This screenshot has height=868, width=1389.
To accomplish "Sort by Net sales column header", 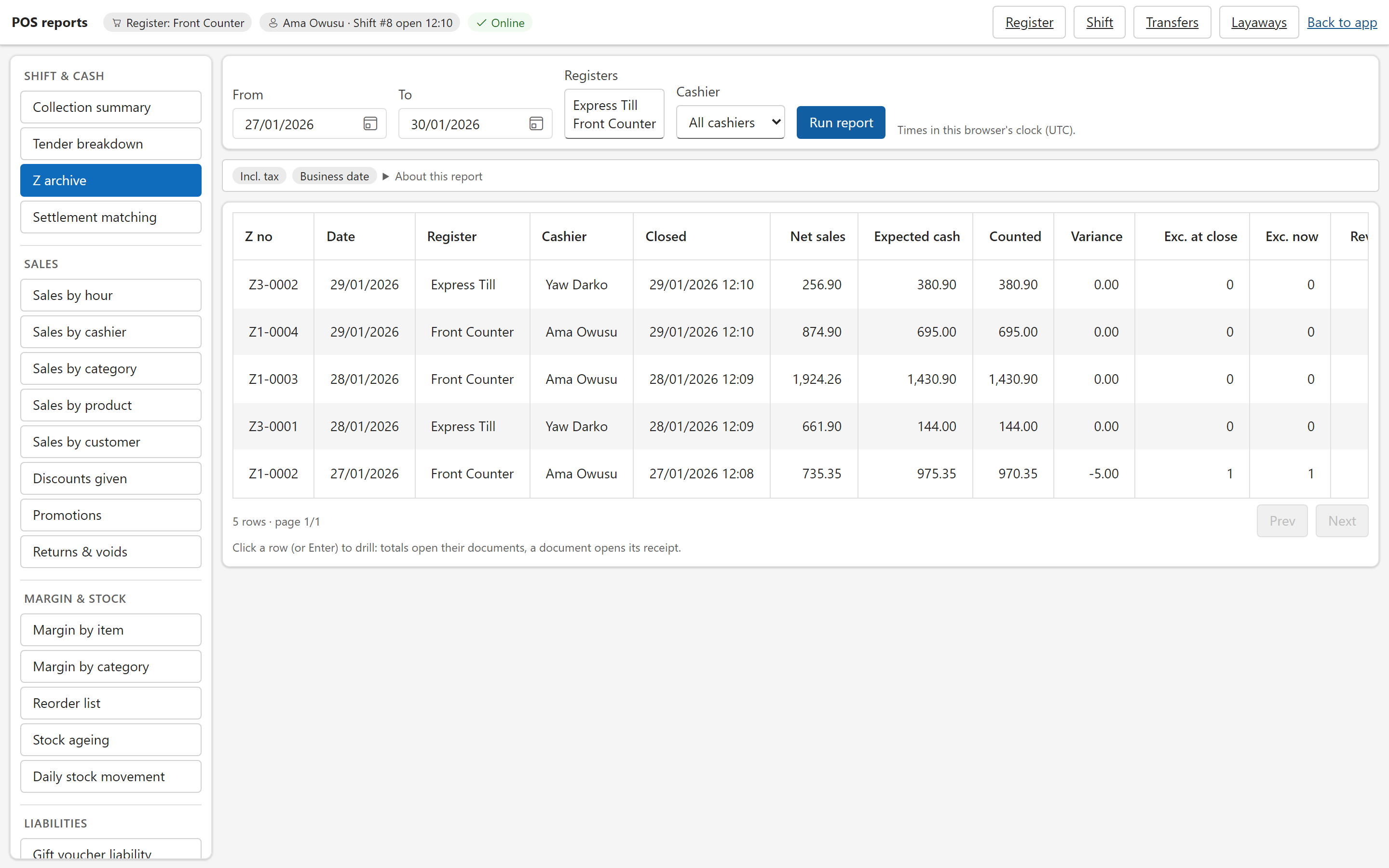I will click(x=814, y=236).
